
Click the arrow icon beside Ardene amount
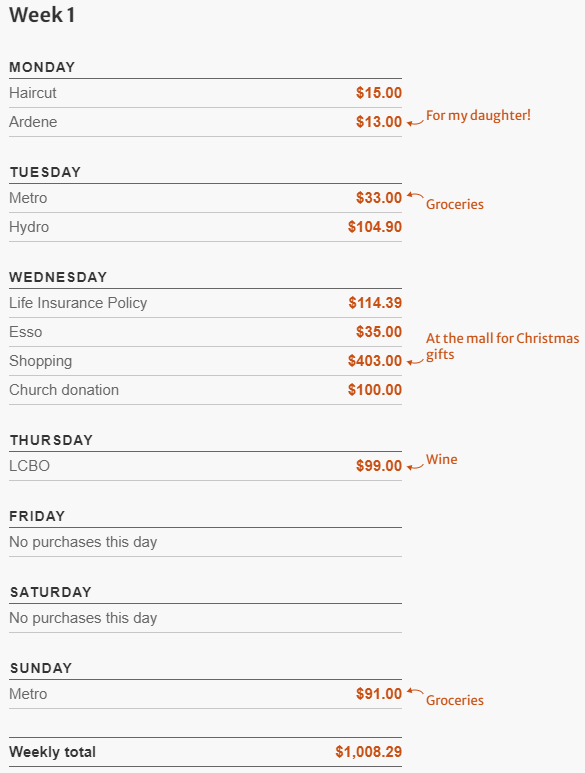[x=415, y=122]
